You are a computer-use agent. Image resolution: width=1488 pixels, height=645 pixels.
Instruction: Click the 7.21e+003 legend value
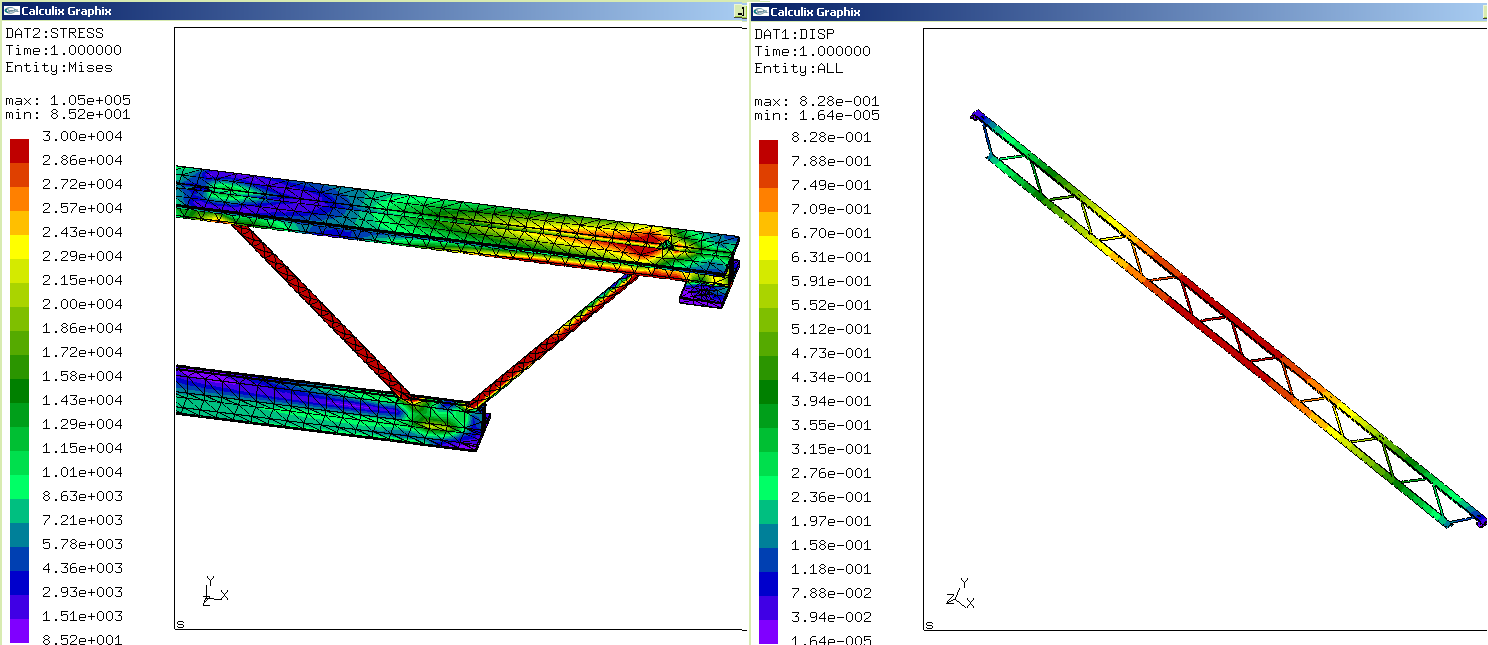(x=81, y=520)
